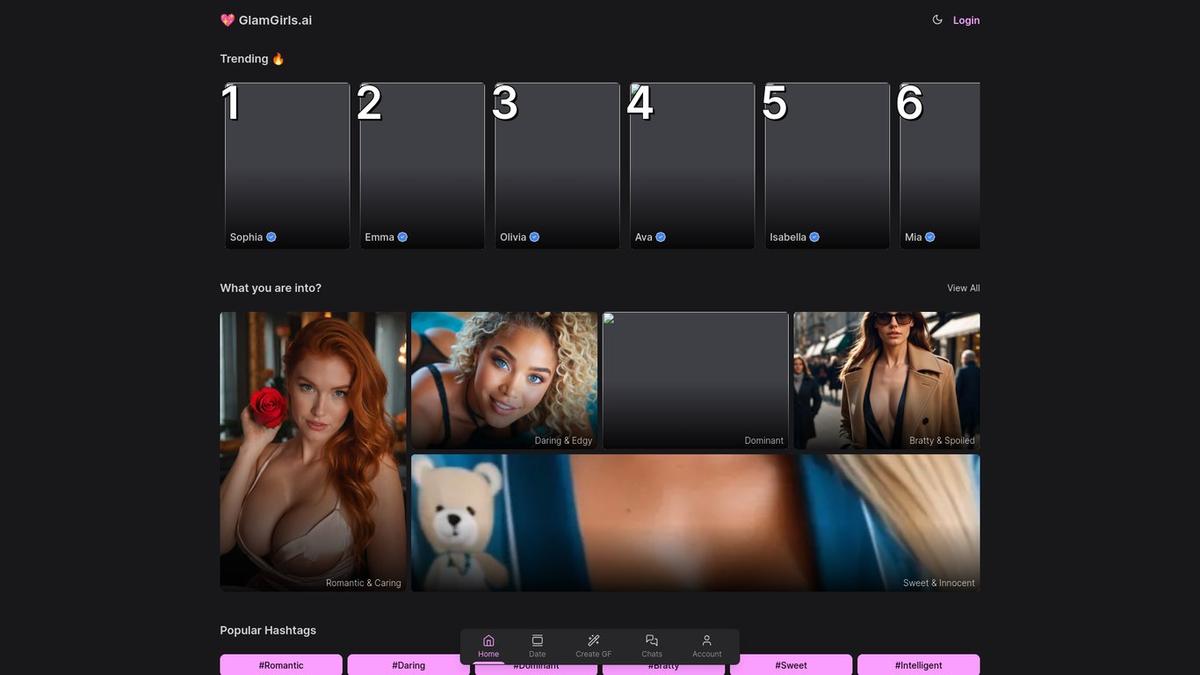Open the Chats icon in bottom bar
Image resolution: width=1200 pixels, height=675 pixels.
(651, 646)
